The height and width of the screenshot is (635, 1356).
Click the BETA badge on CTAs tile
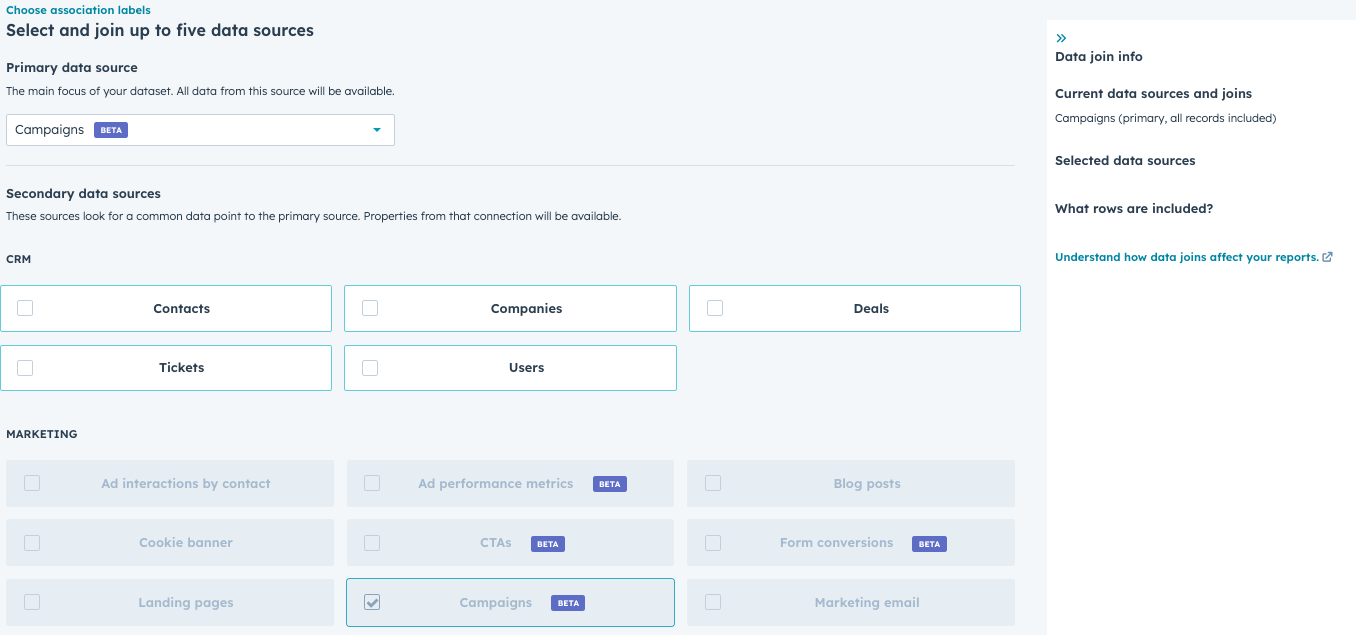tap(547, 543)
